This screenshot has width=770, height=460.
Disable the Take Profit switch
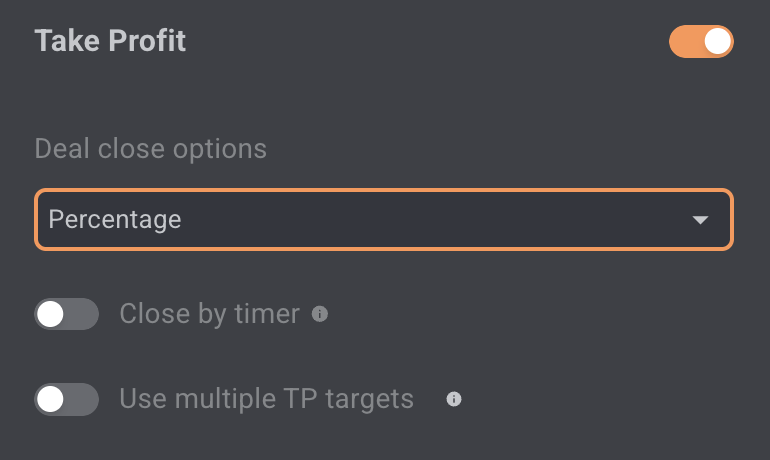701,42
